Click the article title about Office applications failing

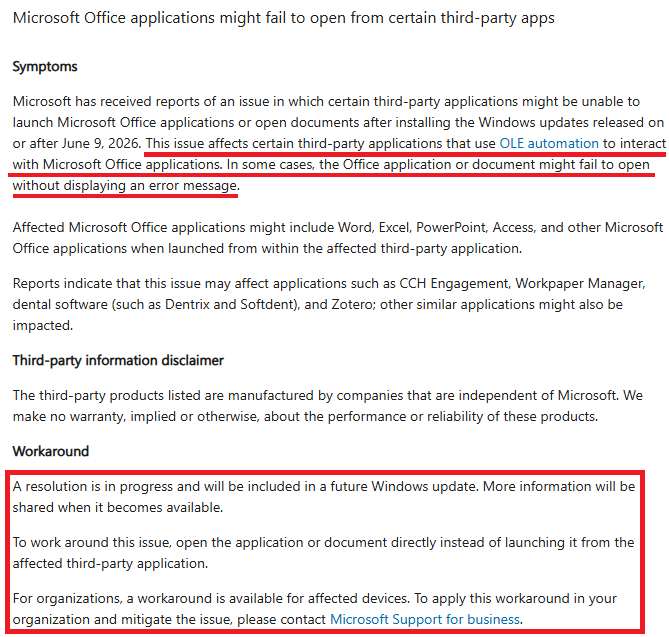(x=284, y=18)
